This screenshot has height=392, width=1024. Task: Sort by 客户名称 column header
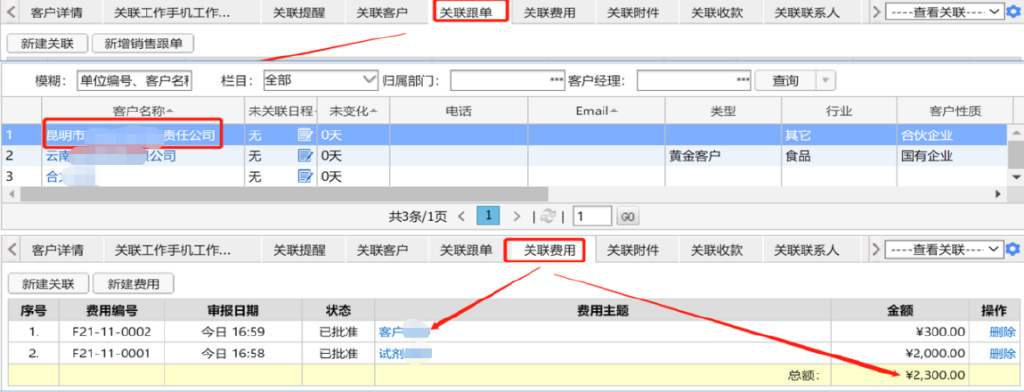tap(142, 110)
